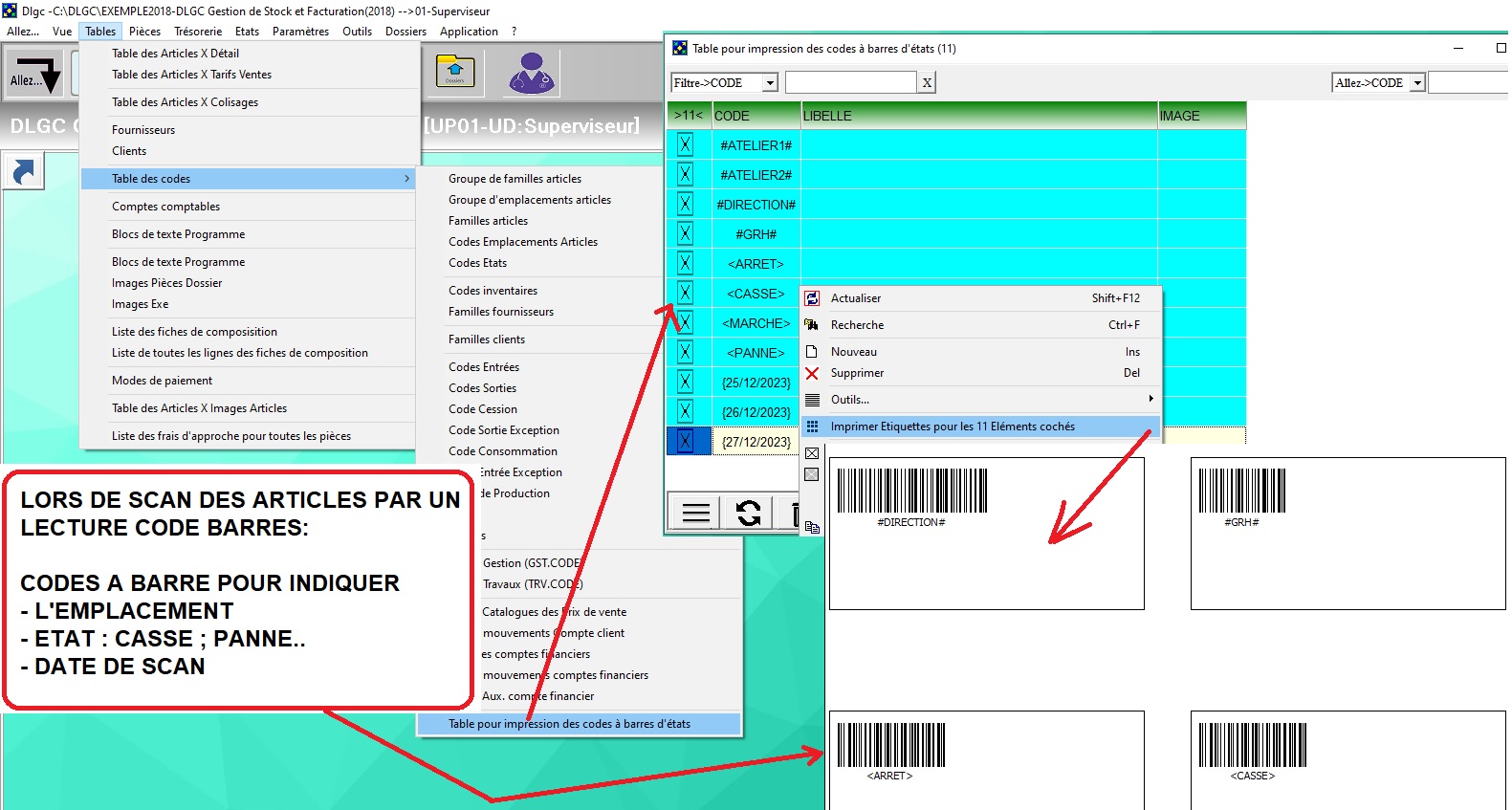Toggle the #GRH# row checkbox

pyautogui.click(x=685, y=234)
